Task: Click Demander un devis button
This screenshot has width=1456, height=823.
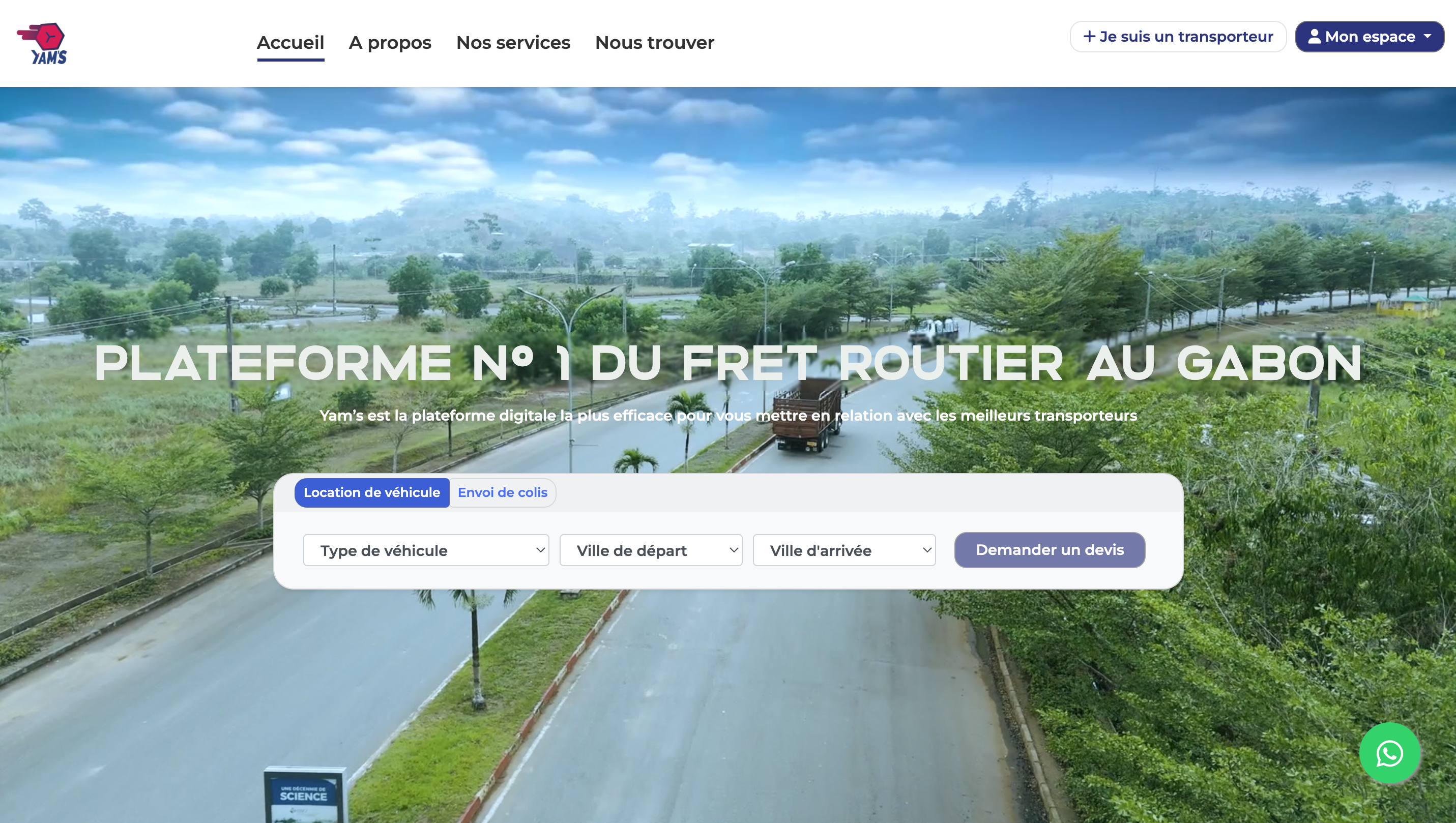Action: [1050, 550]
